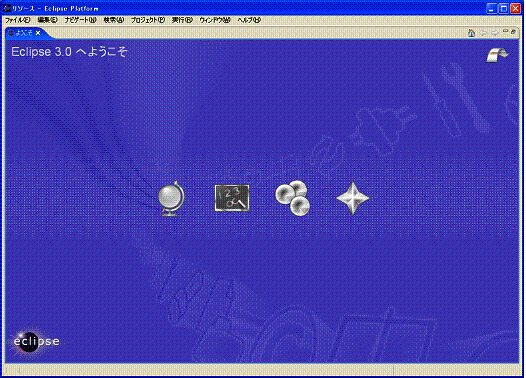This screenshot has width=526, height=378.
Task: Maximize or restore the welcome view panel
Action: [x=513, y=32]
